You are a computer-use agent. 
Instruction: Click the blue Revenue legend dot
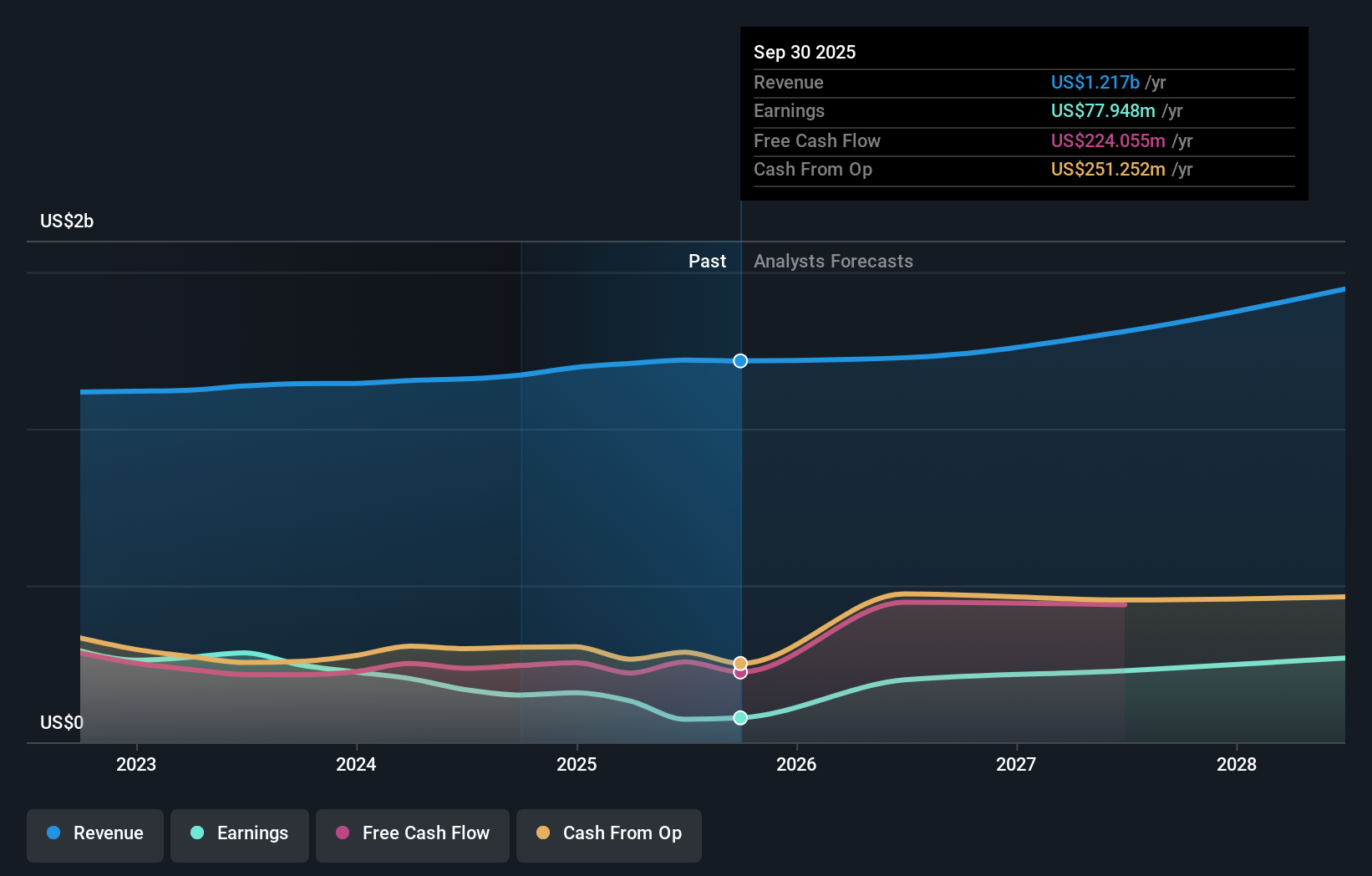tap(52, 833)
